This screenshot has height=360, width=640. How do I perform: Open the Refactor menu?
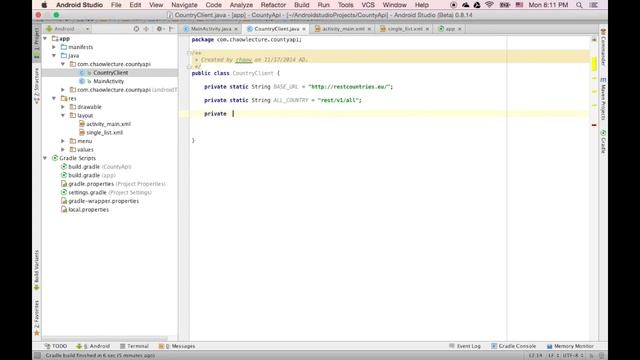273,5
